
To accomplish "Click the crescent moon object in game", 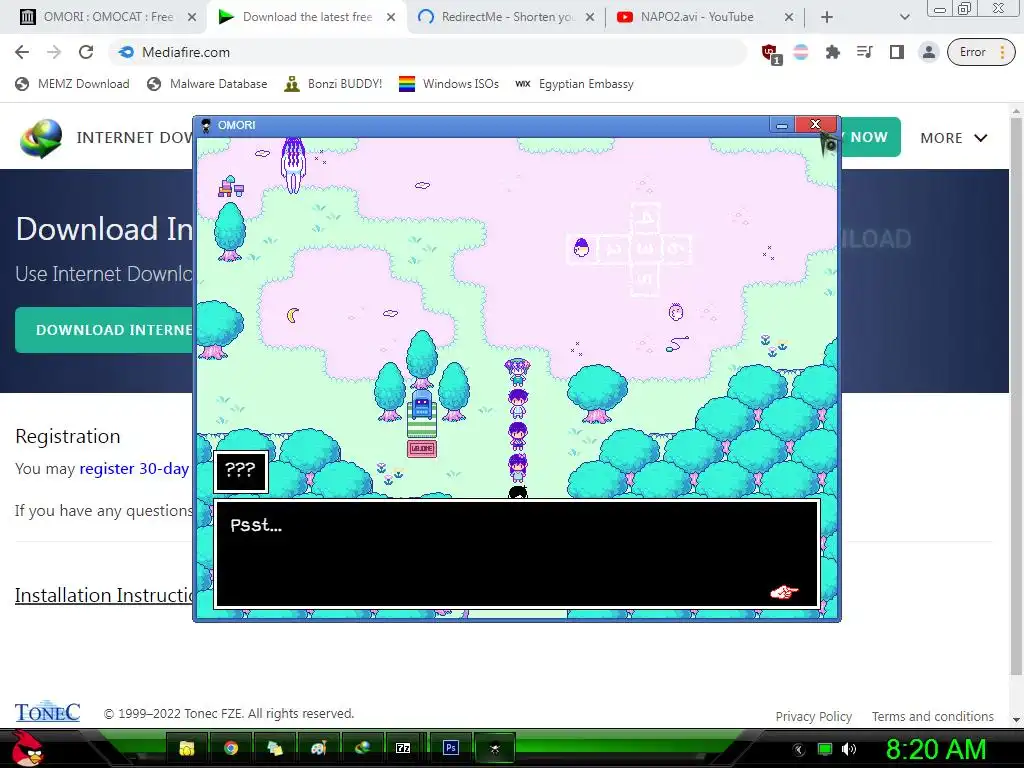I will coord(293,315).
